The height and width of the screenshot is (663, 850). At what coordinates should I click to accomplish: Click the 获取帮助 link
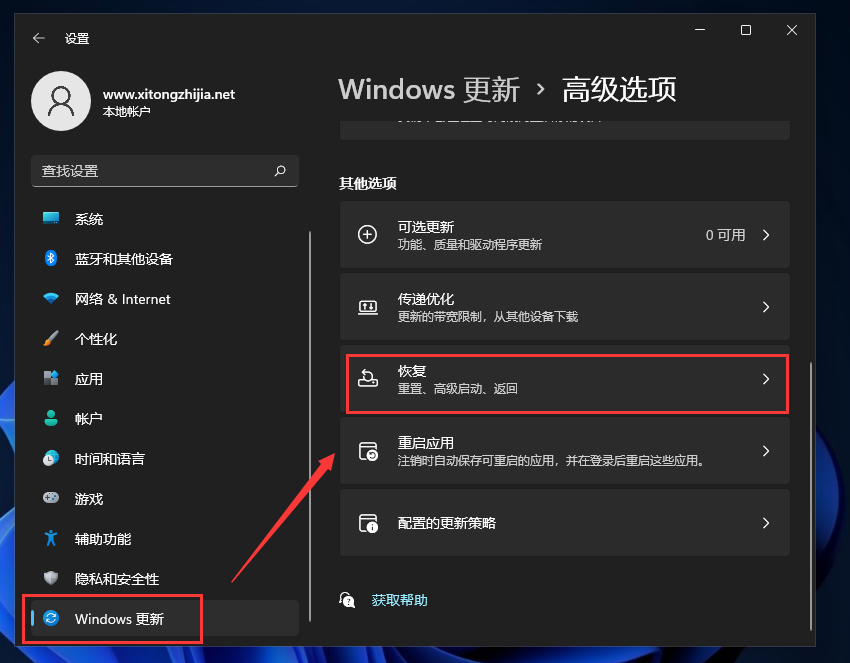point(399,600)
